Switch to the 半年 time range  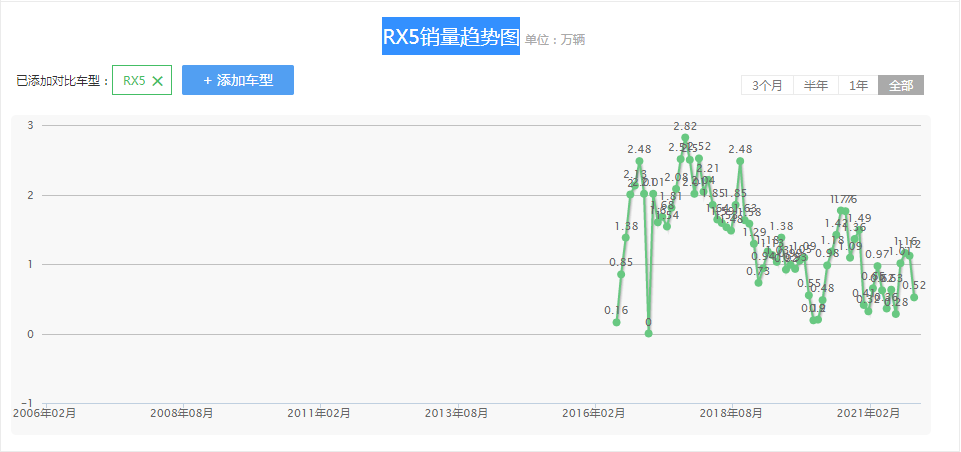816,85
